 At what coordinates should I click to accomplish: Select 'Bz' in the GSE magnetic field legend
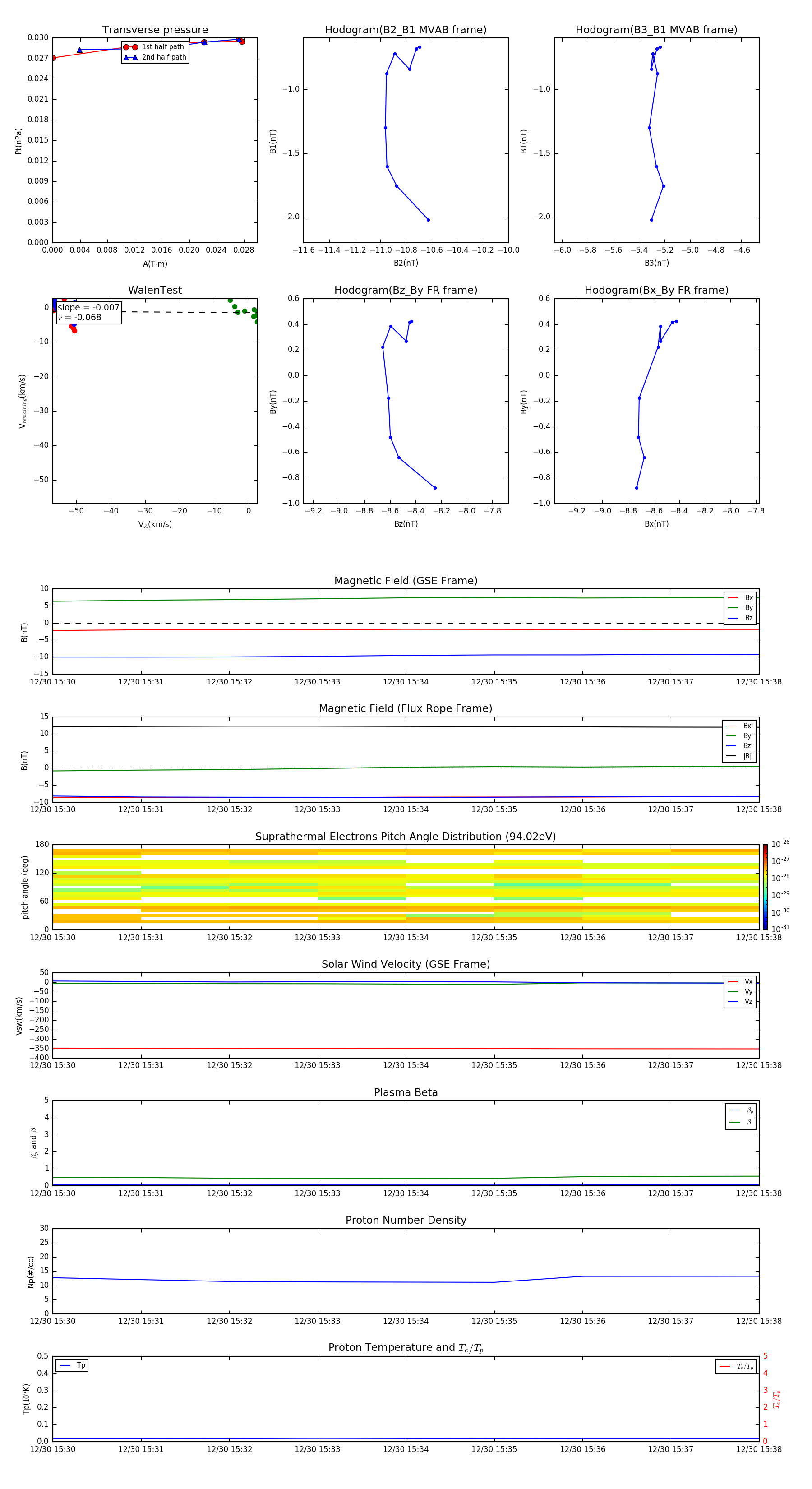[740, 618]
